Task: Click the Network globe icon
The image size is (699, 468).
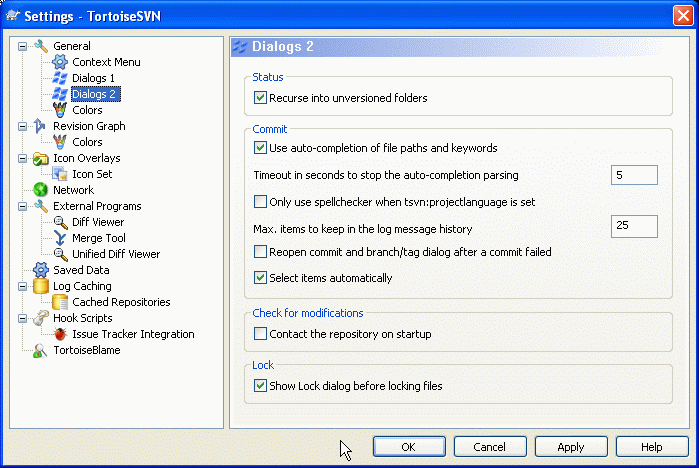Action: point(41,190)
